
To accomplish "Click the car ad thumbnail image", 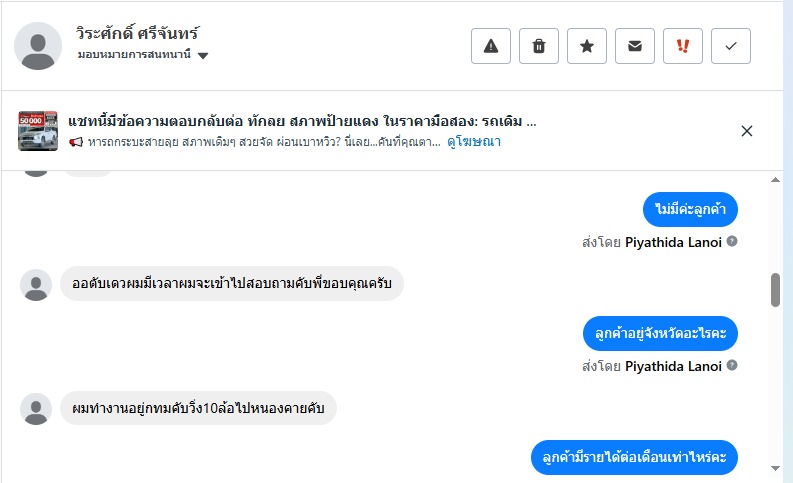I will click(38, 131).
